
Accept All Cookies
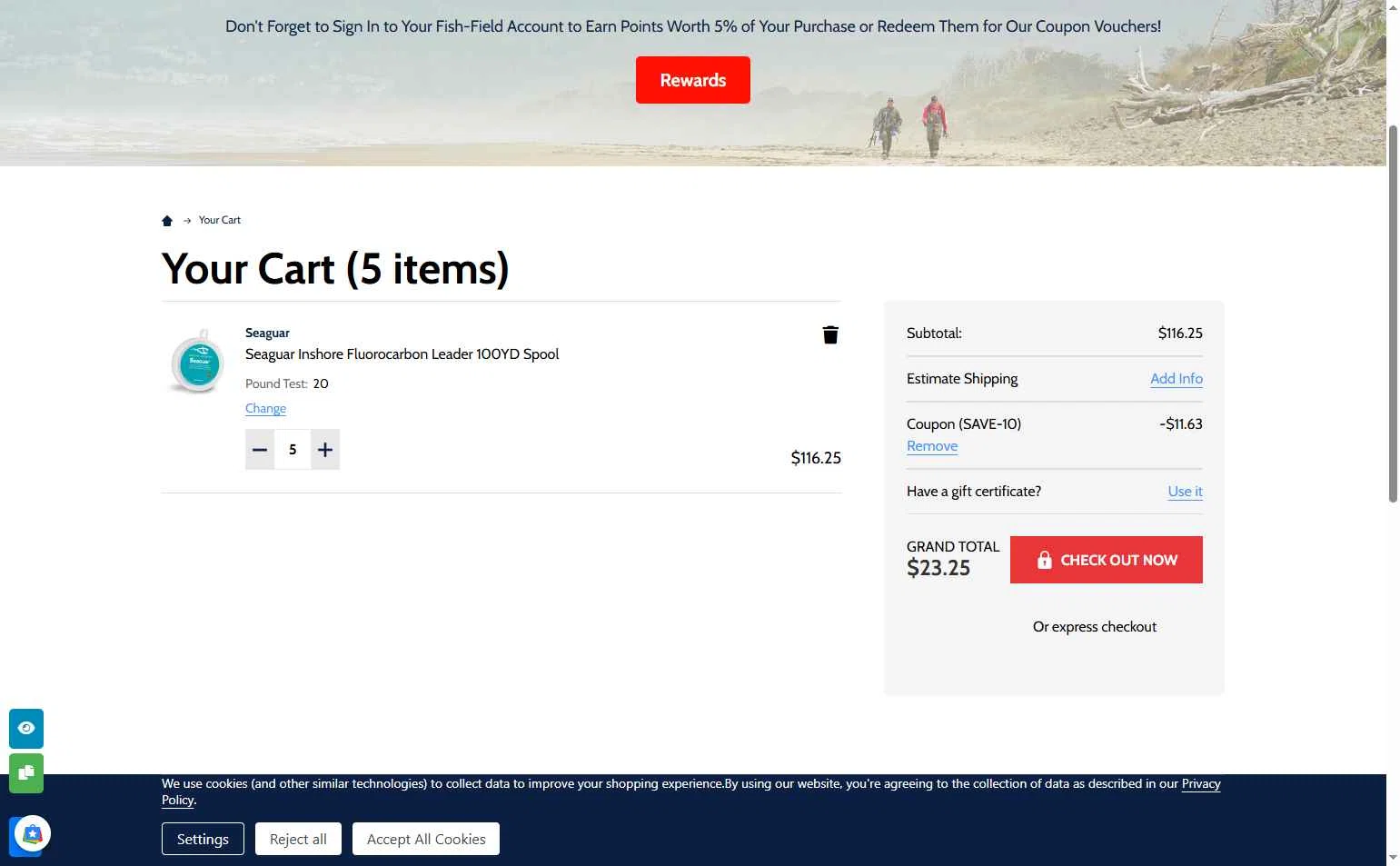(426, 839)
